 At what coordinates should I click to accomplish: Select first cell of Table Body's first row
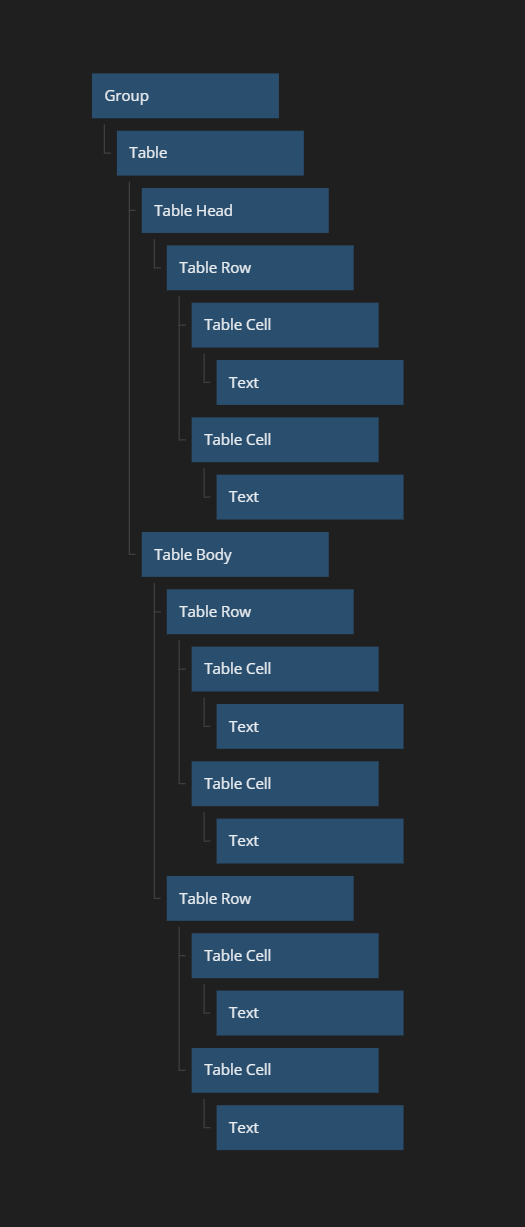[285, 669]
